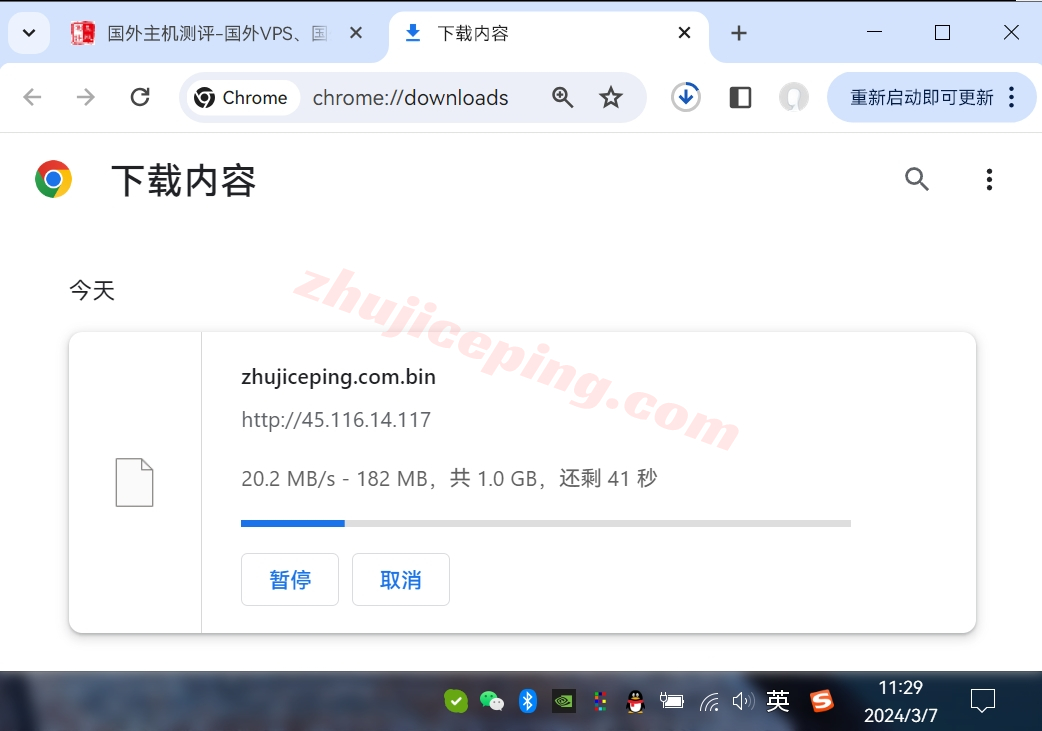The image size is (1042, 731).
Task: Open downloads page three-dot menu
Action: (989, 179)
